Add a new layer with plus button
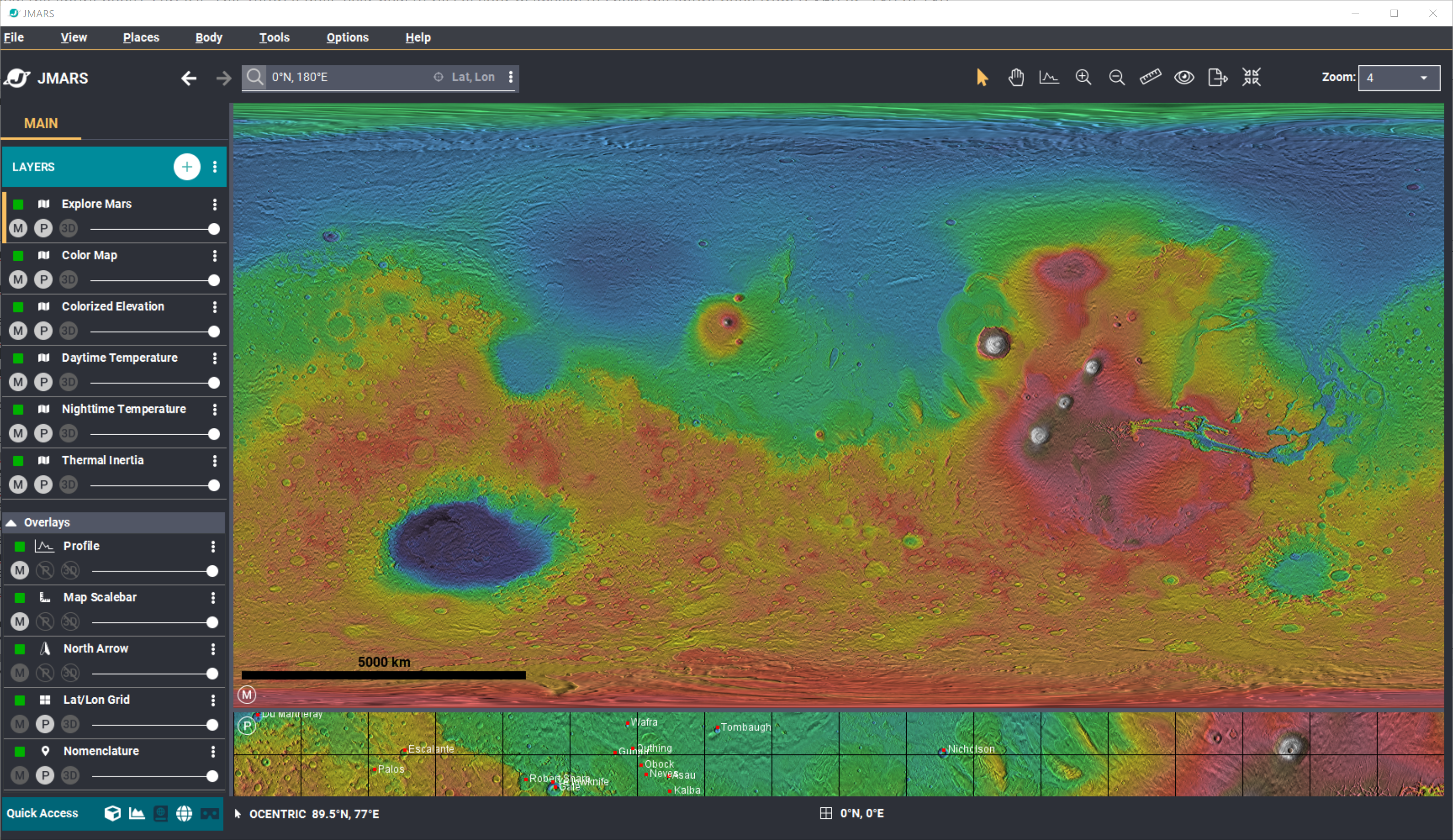This screenshot has width=1453, height=840. [187, 167]
